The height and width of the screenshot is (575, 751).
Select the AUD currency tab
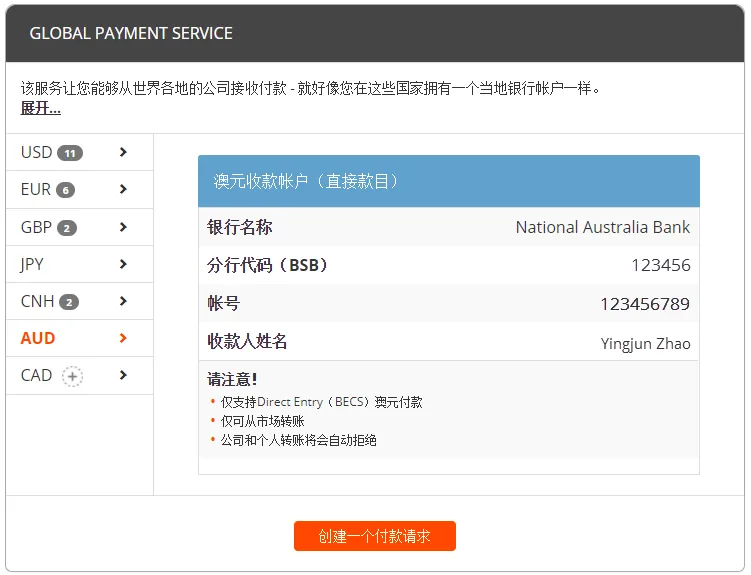[80, 338]
